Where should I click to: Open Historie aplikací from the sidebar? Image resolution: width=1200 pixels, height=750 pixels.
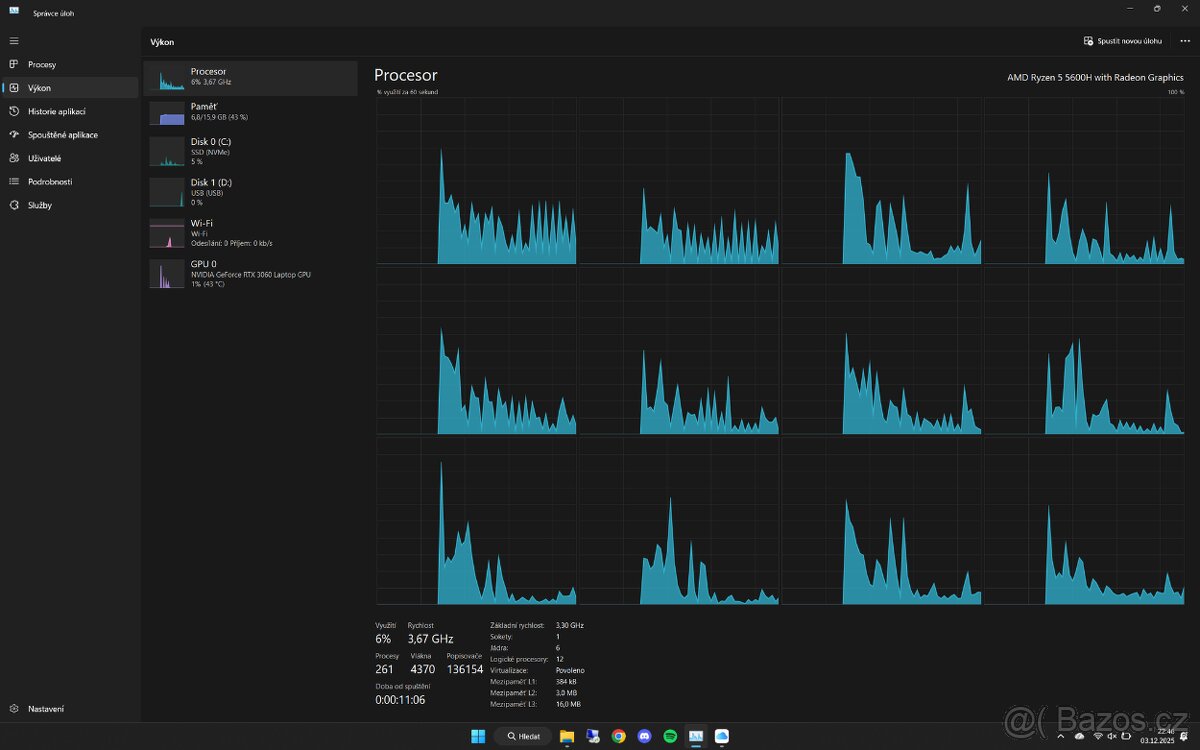point(56,111)
